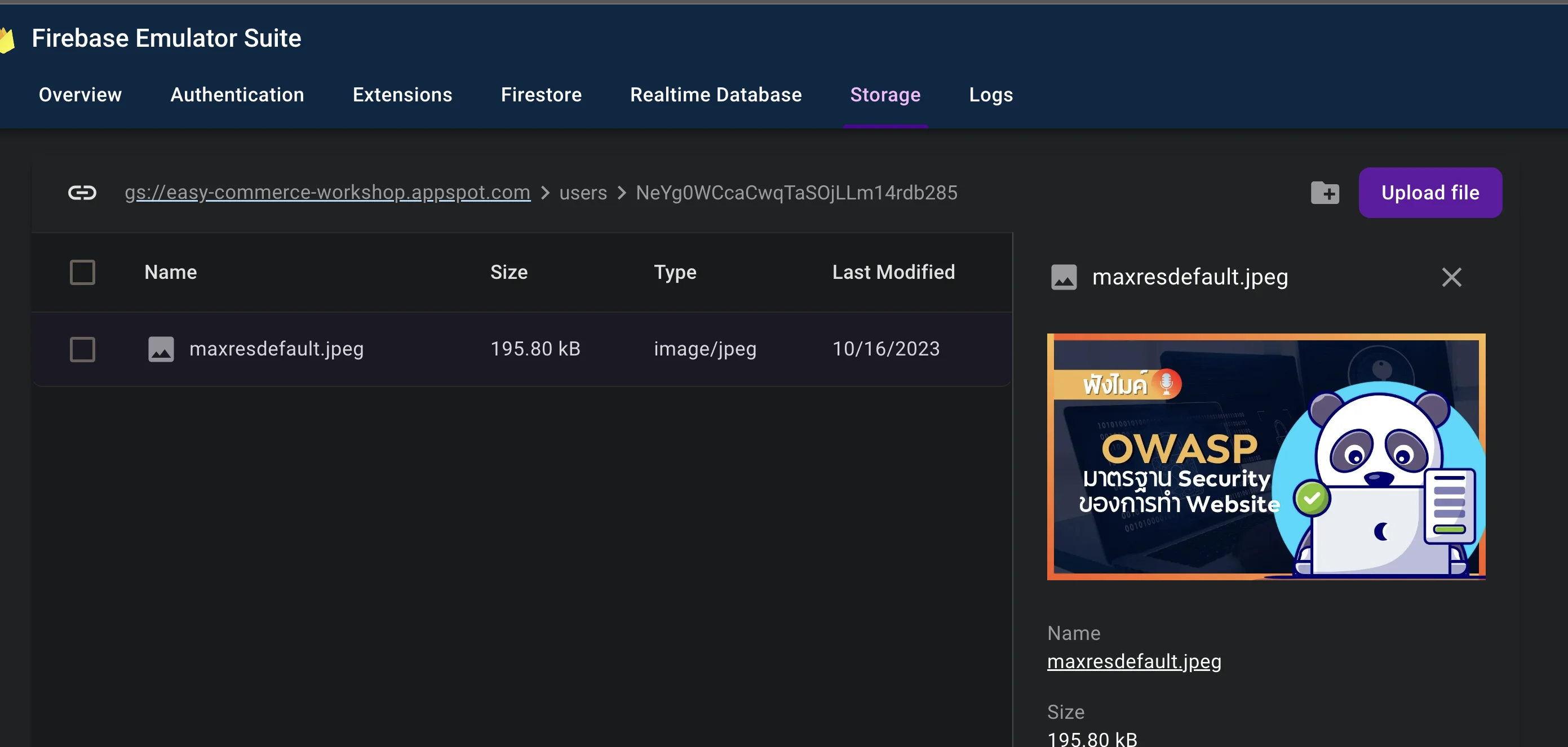This screenshot has width=1568, height=747.
Task: Switch to the Authentication tab
Action: 237,95
